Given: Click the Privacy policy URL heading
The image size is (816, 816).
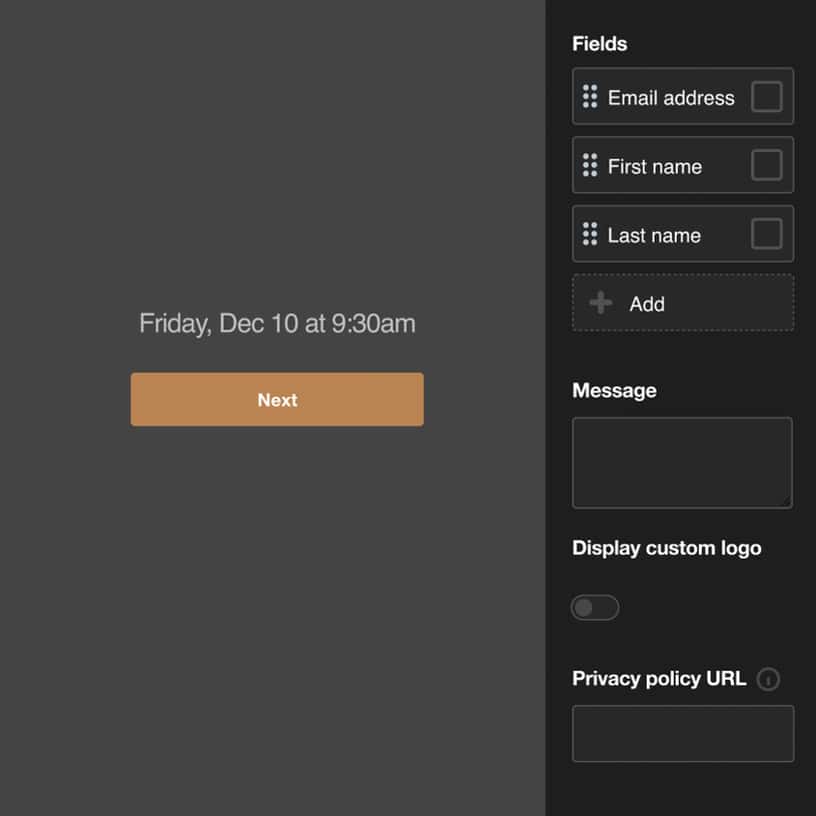Looking at the screenshot, I should pyautogui.click(x=659, y=679).
